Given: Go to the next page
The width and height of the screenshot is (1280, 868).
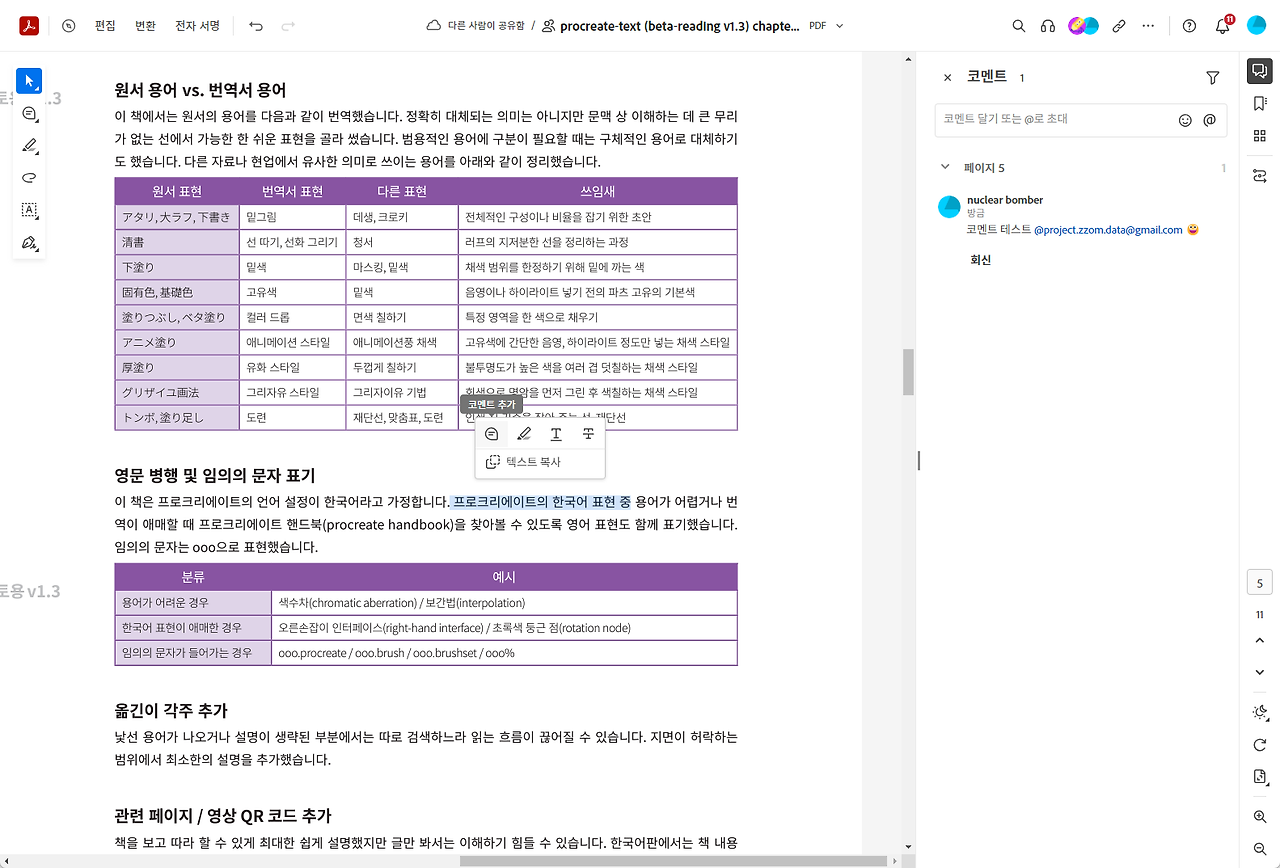Looking at the screenshot, I should (1259, 673).
